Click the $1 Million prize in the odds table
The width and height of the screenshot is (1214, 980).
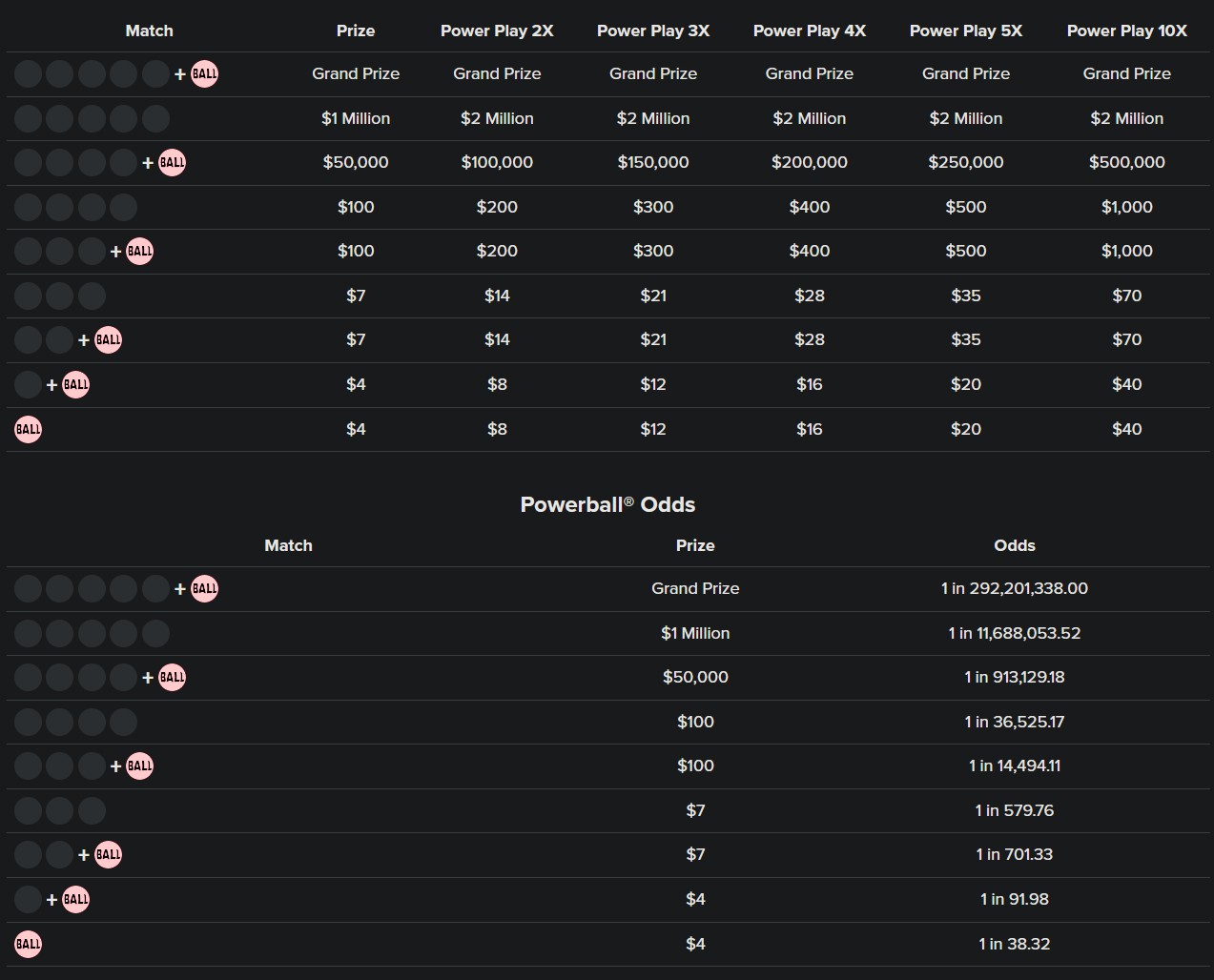click(695, 633)
